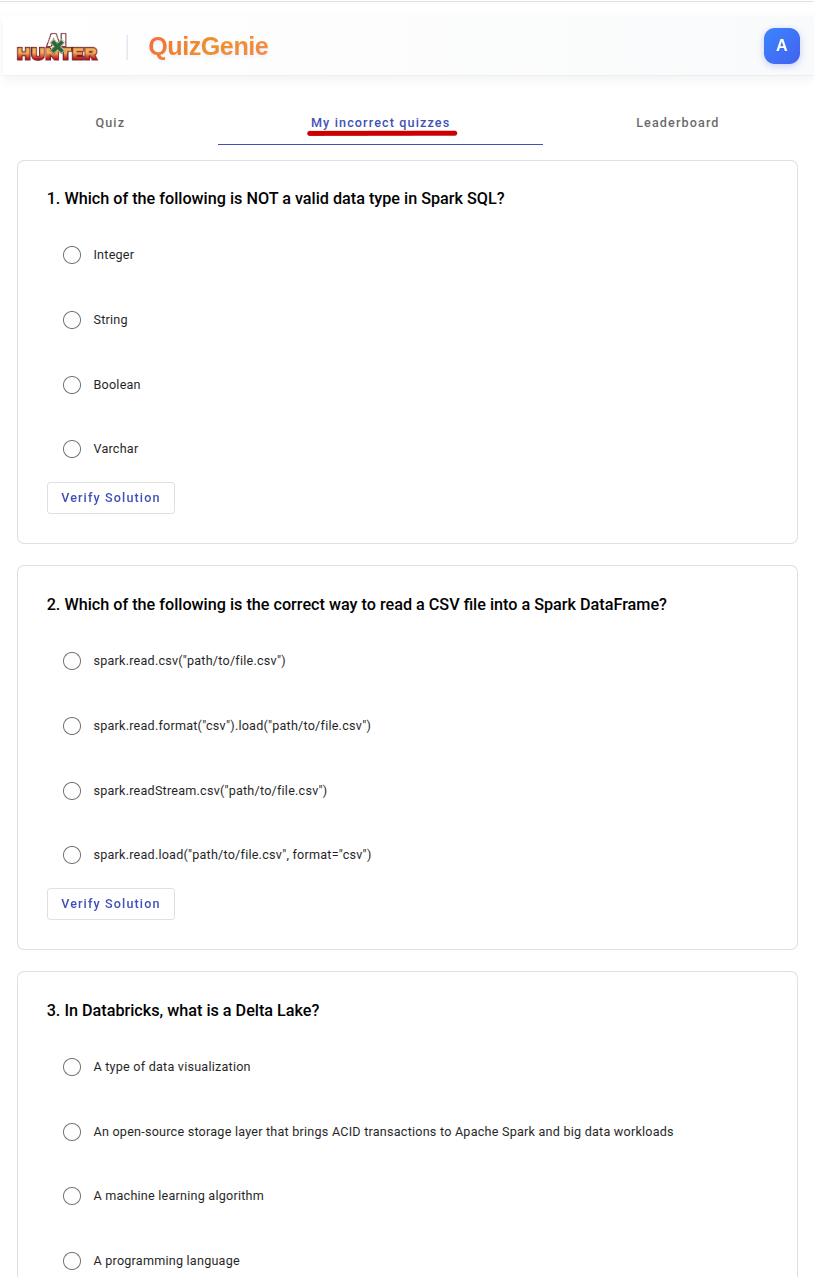Select the Boolean answer option
Screen dimensions: 814x1277
71,384
